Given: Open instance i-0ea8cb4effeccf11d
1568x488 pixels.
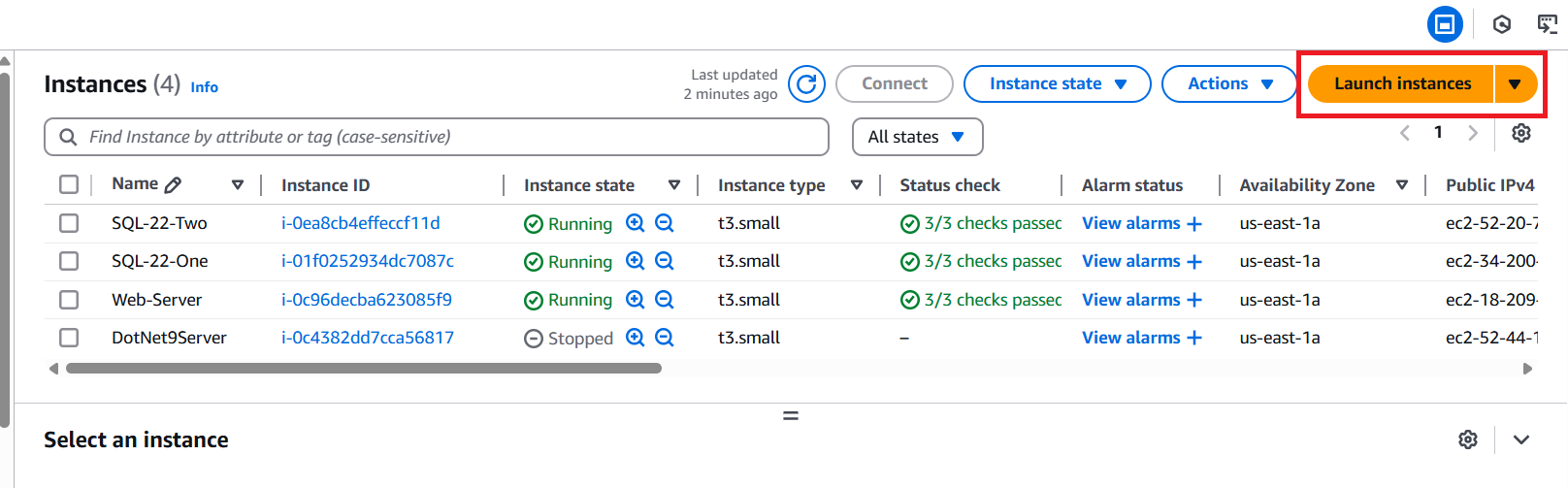Looking at the screenshot, I should point(360,223).
